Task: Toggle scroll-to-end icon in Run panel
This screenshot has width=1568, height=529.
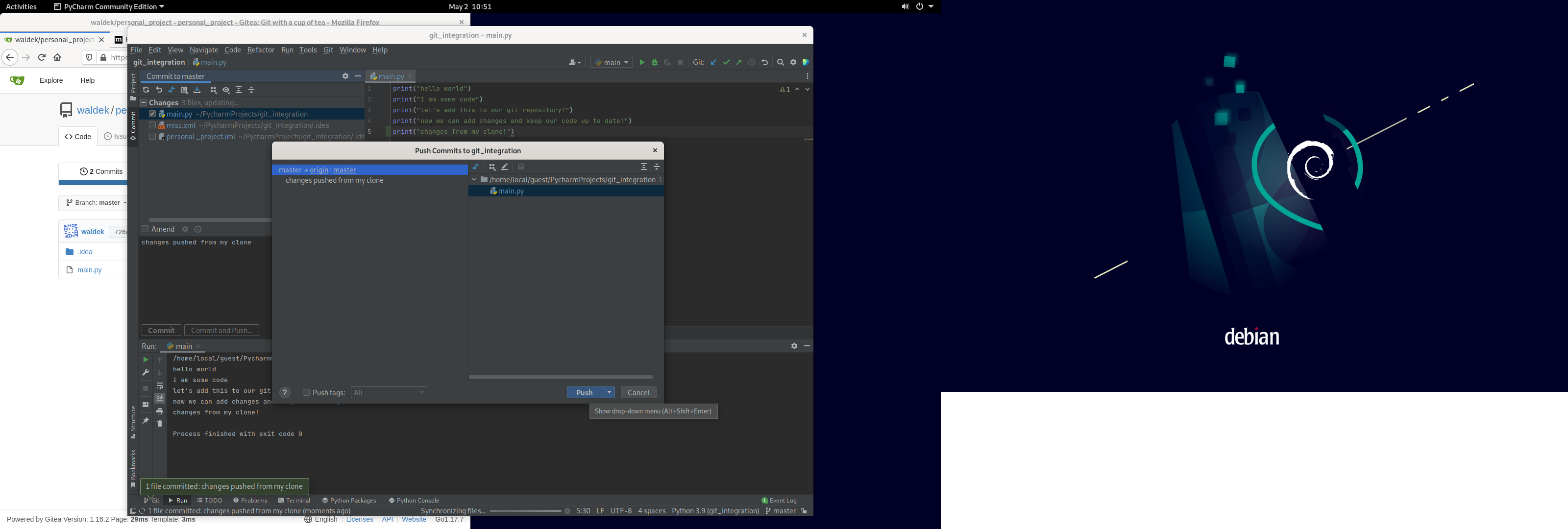Action: (160, 399)
